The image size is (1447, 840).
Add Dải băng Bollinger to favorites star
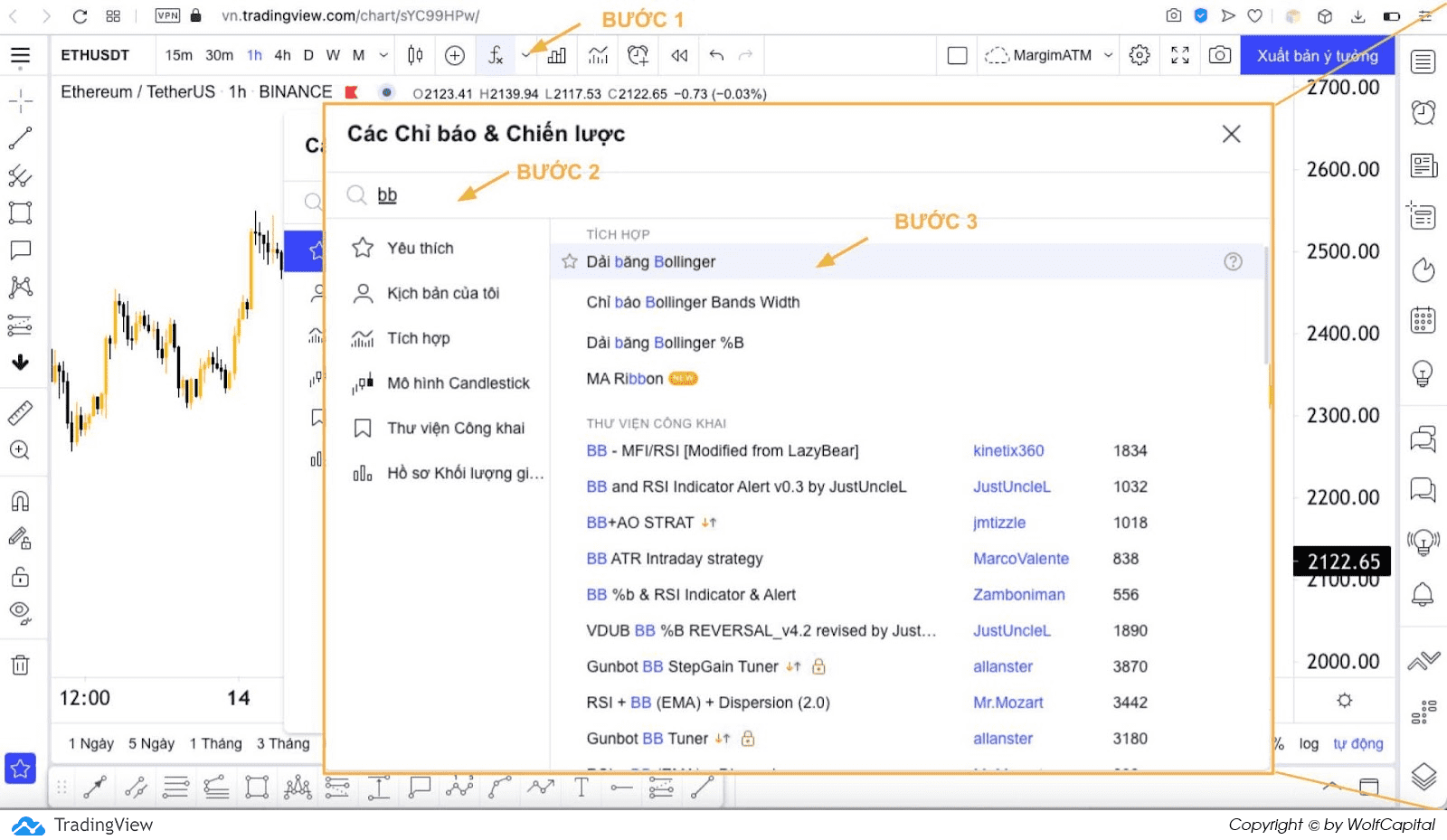[x=570, y=261]
